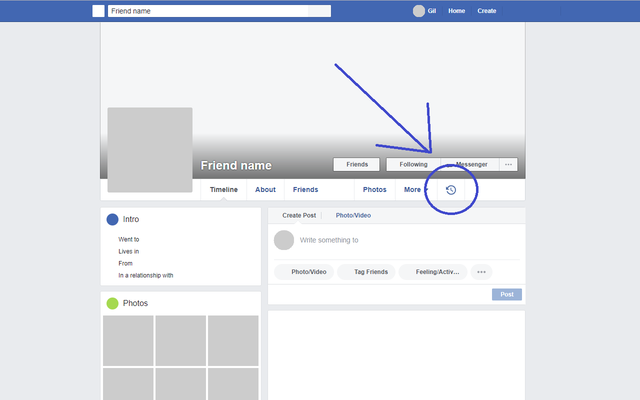Click the Photos section heading
Viewport: 640px width, 400px height.
(135, 303)
